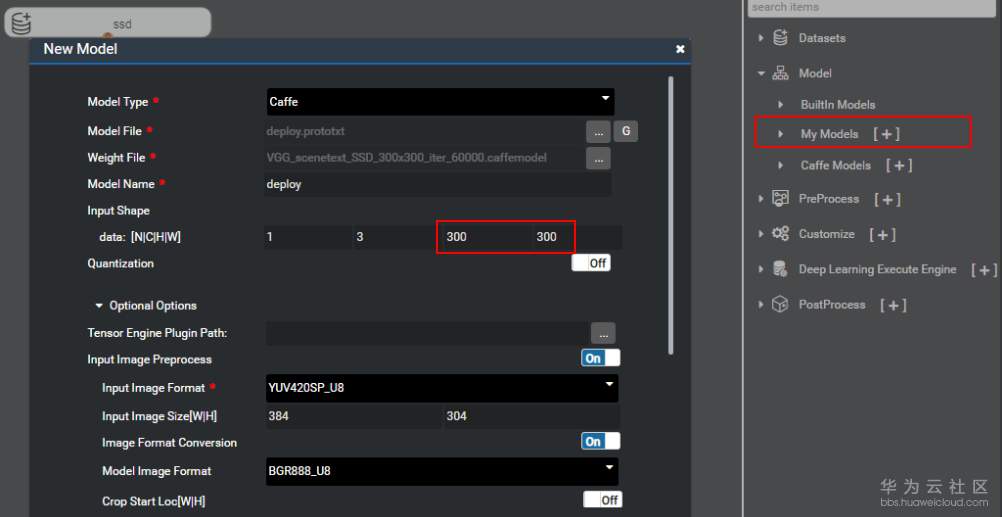Screen dimensions: 1002x517
Task: Select the PostProcess tree label
Action: click(x=832, y=305)
